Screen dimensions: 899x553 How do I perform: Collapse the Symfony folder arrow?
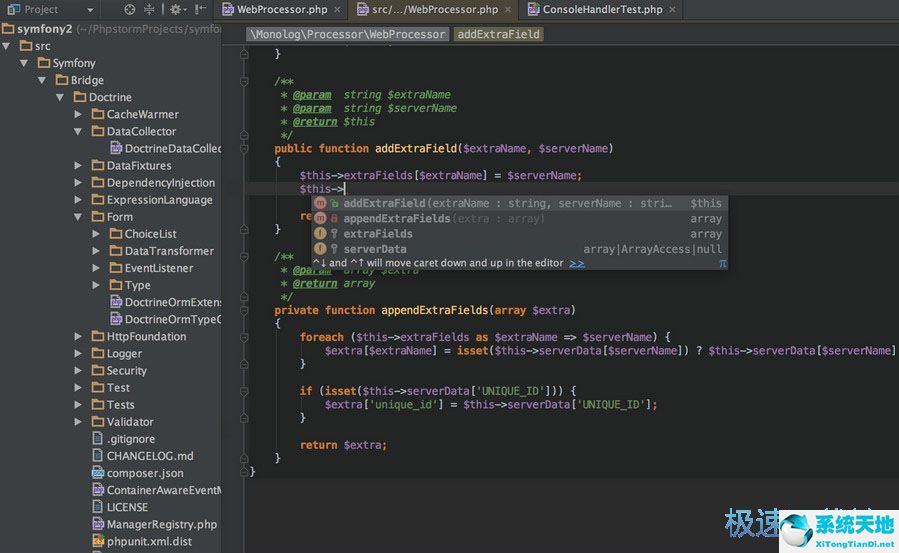point(24,63)
